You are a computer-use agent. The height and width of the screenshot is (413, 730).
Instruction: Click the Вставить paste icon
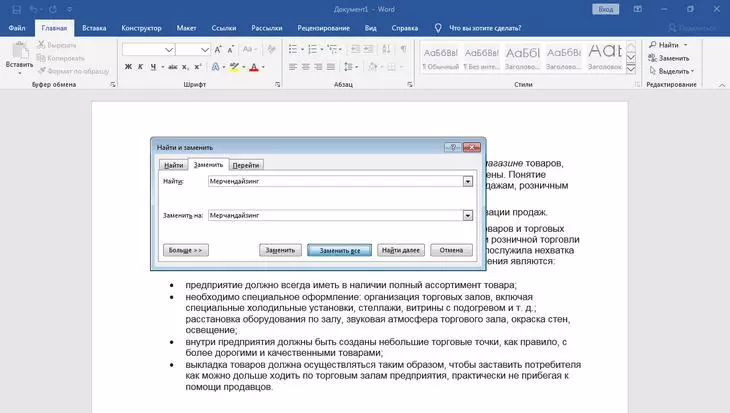[19, 51]
